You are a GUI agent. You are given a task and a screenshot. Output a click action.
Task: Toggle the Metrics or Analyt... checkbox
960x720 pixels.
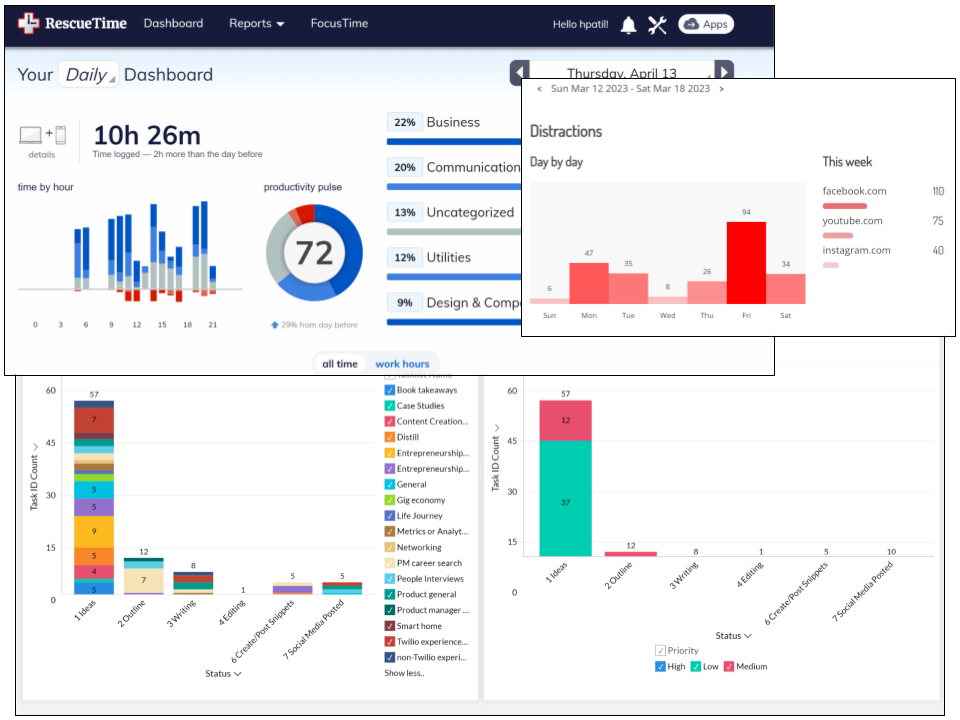click(389, 531)
